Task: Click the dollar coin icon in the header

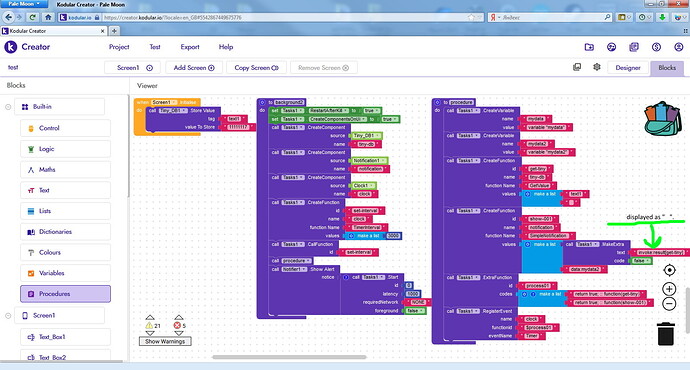Action: tap(656, 47)
